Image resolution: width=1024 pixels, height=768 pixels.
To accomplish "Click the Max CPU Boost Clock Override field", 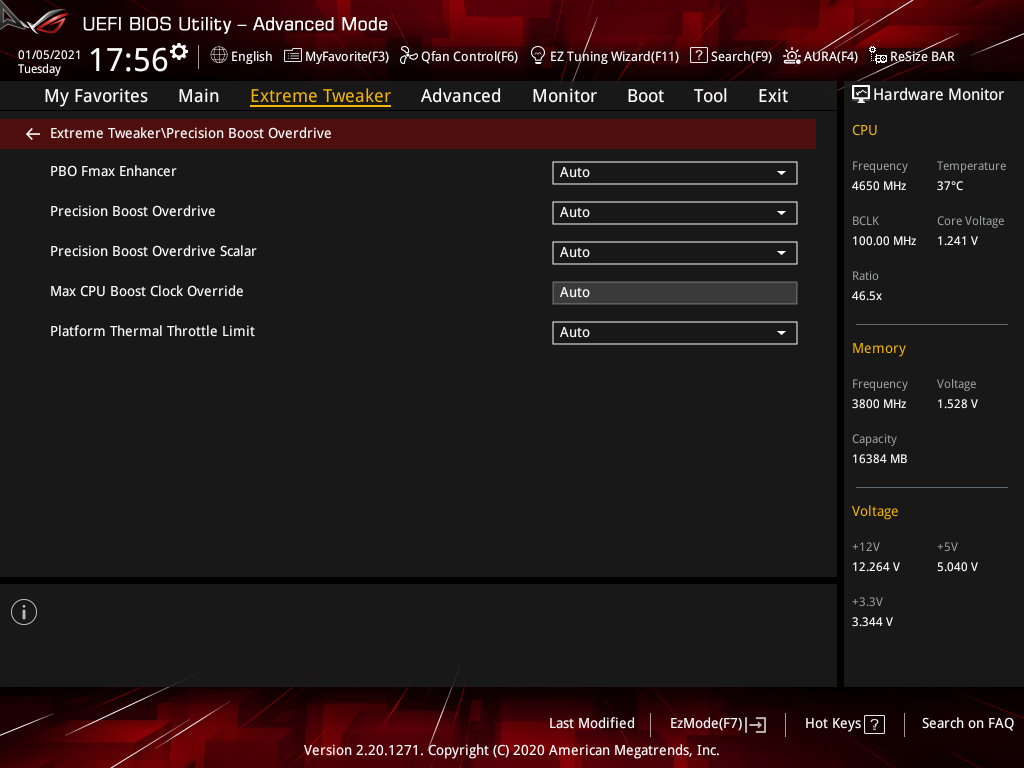I will (x=675, y=293).
